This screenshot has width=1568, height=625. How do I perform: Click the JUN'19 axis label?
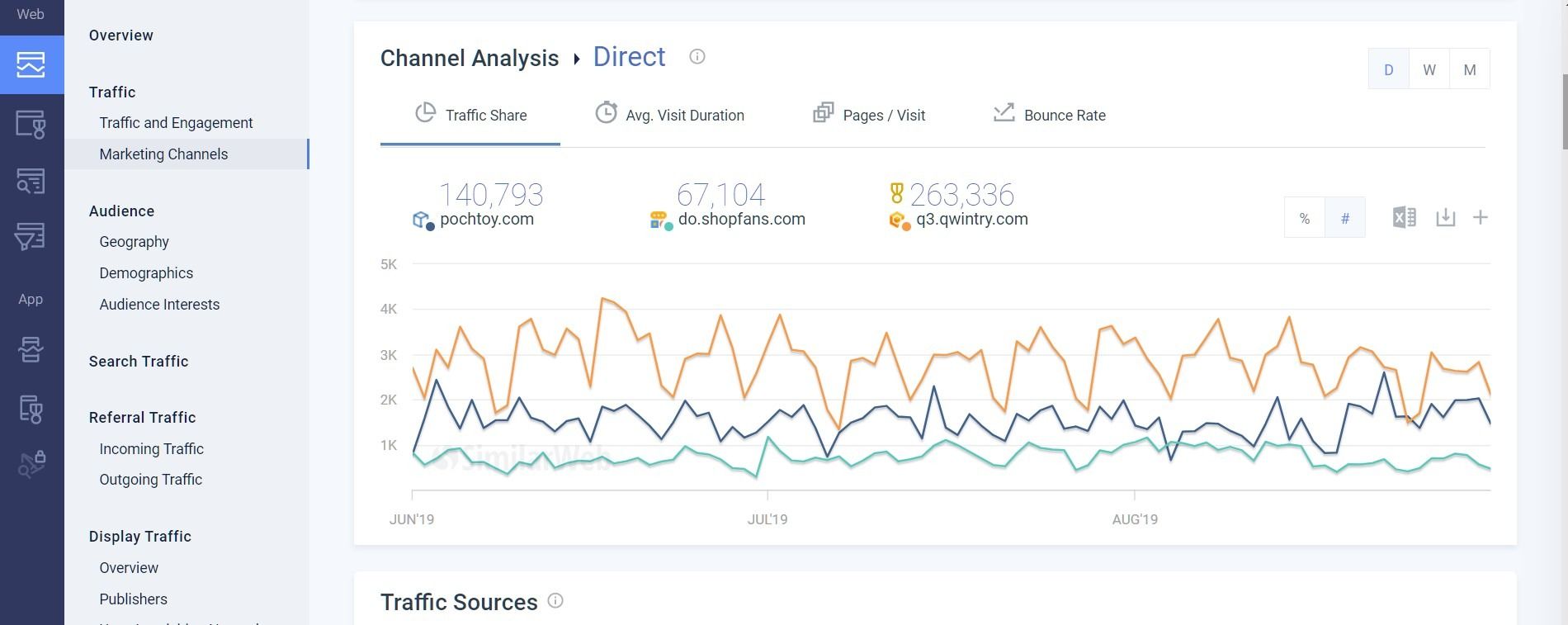coord(412,519)
